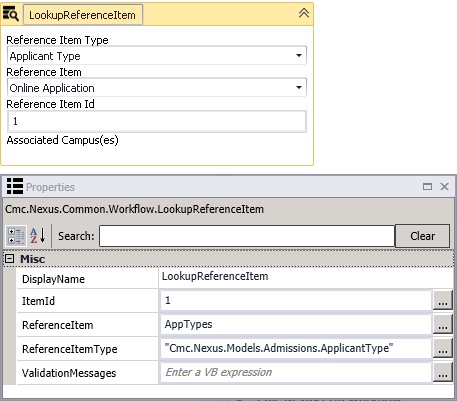
Task: Clear the property search
Action: [x=422, y=236]
